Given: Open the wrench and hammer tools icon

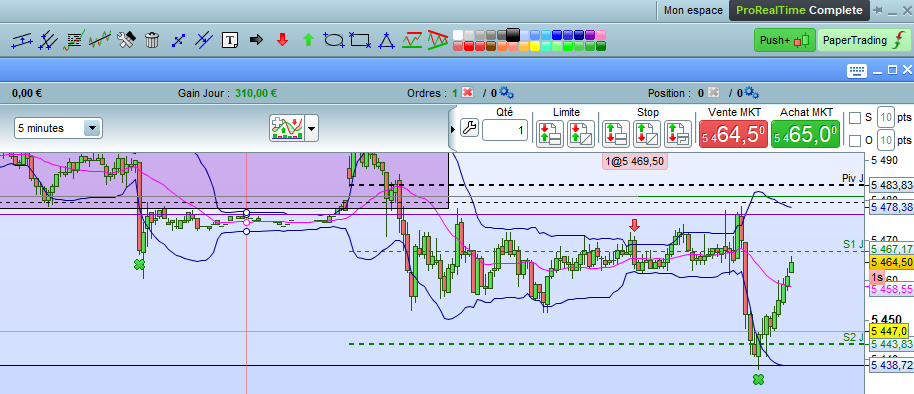Looking at the screenshot, I should [x=126, y=40].
